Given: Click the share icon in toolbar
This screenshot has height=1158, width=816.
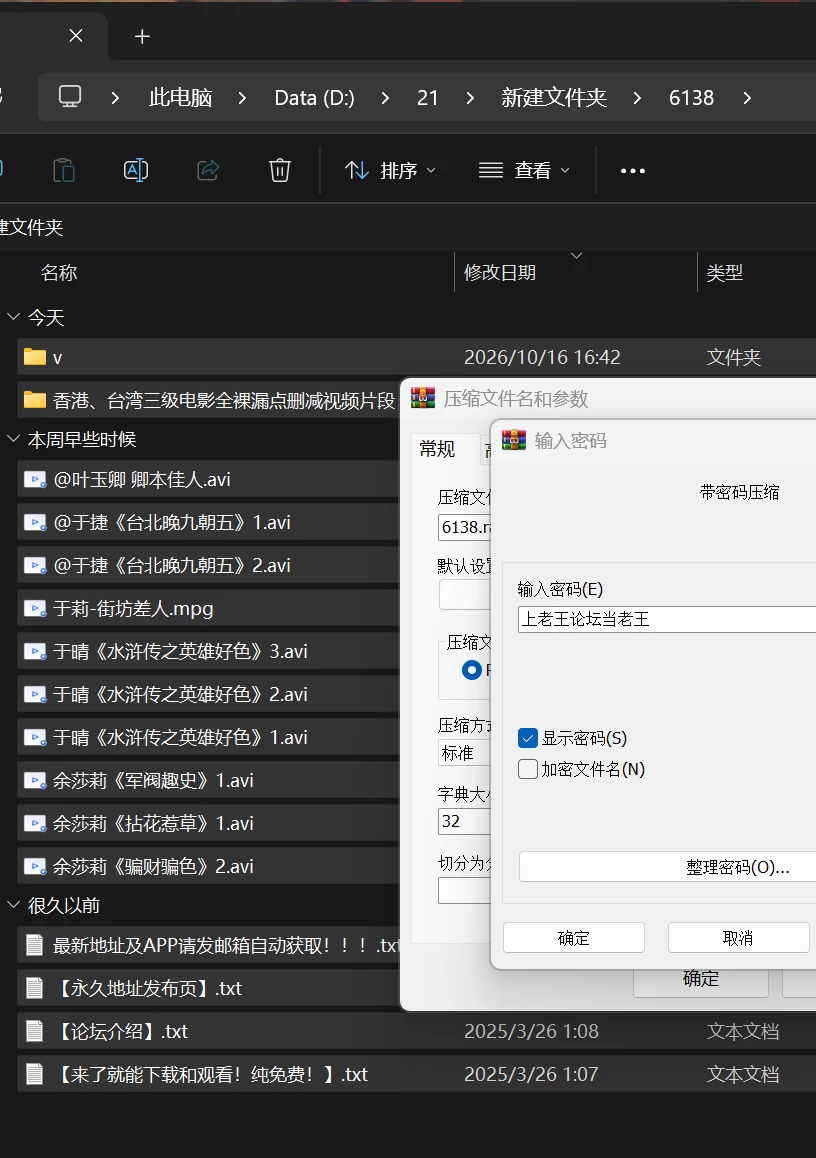Looking at the screenshot, I should 208,171.
